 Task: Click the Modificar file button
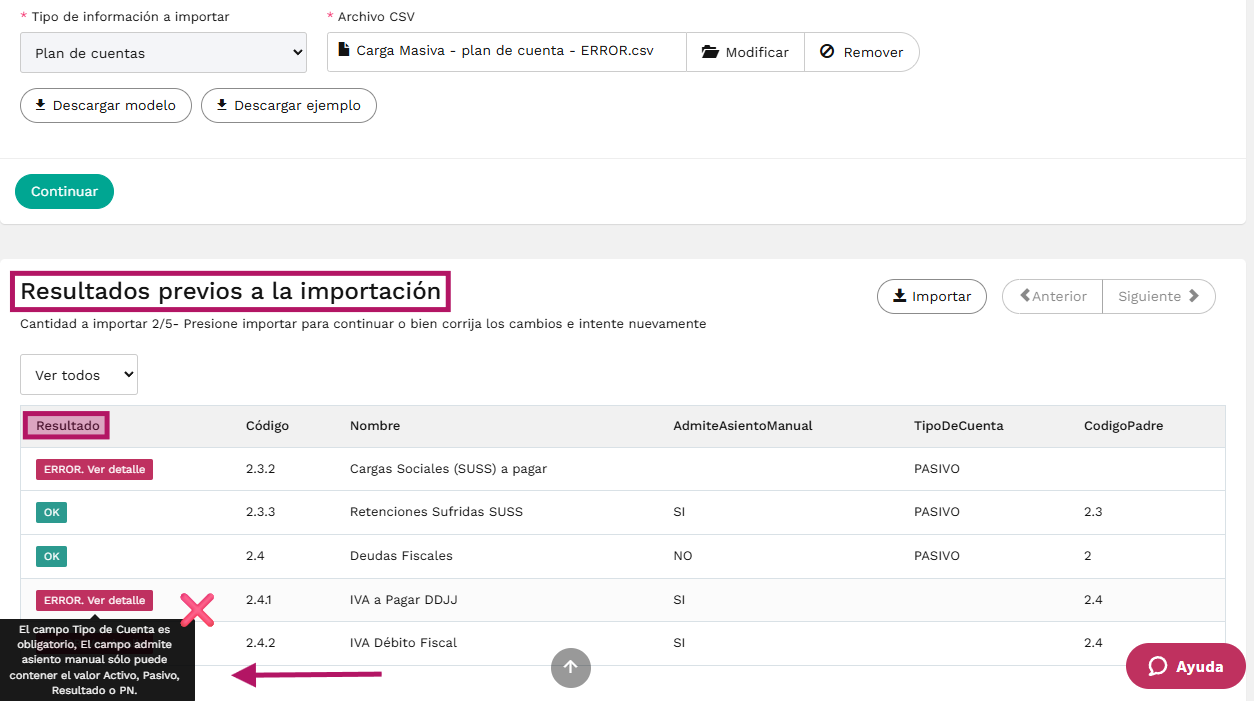point(745,52)
